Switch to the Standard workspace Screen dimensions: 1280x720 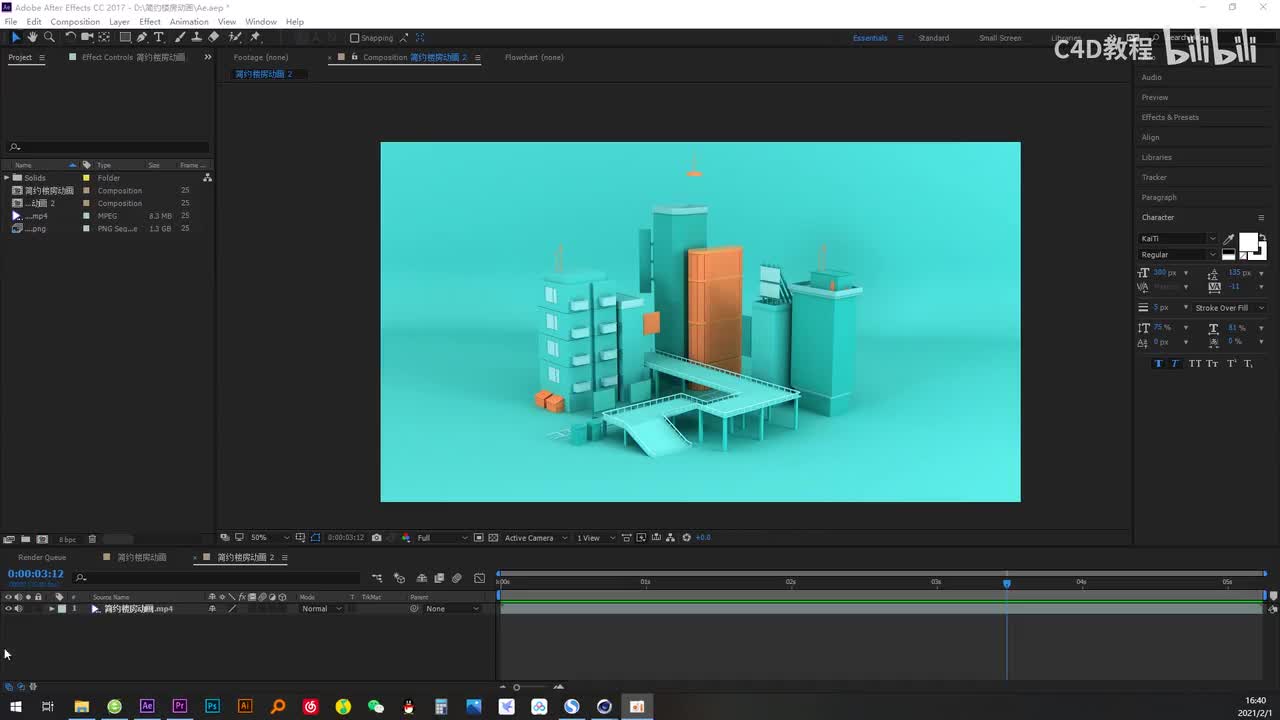tap(933, 38)
